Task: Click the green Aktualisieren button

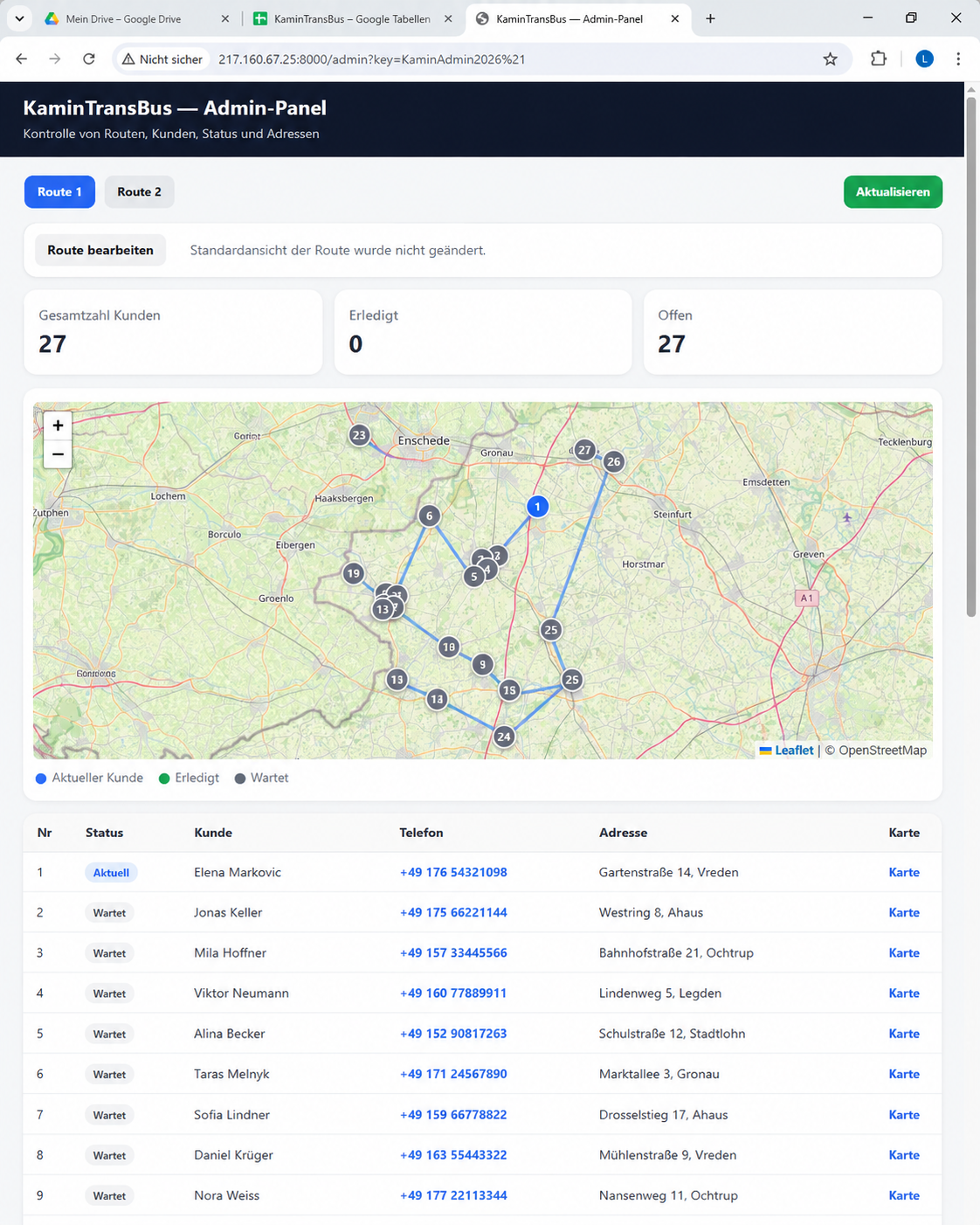Action: 893,191
